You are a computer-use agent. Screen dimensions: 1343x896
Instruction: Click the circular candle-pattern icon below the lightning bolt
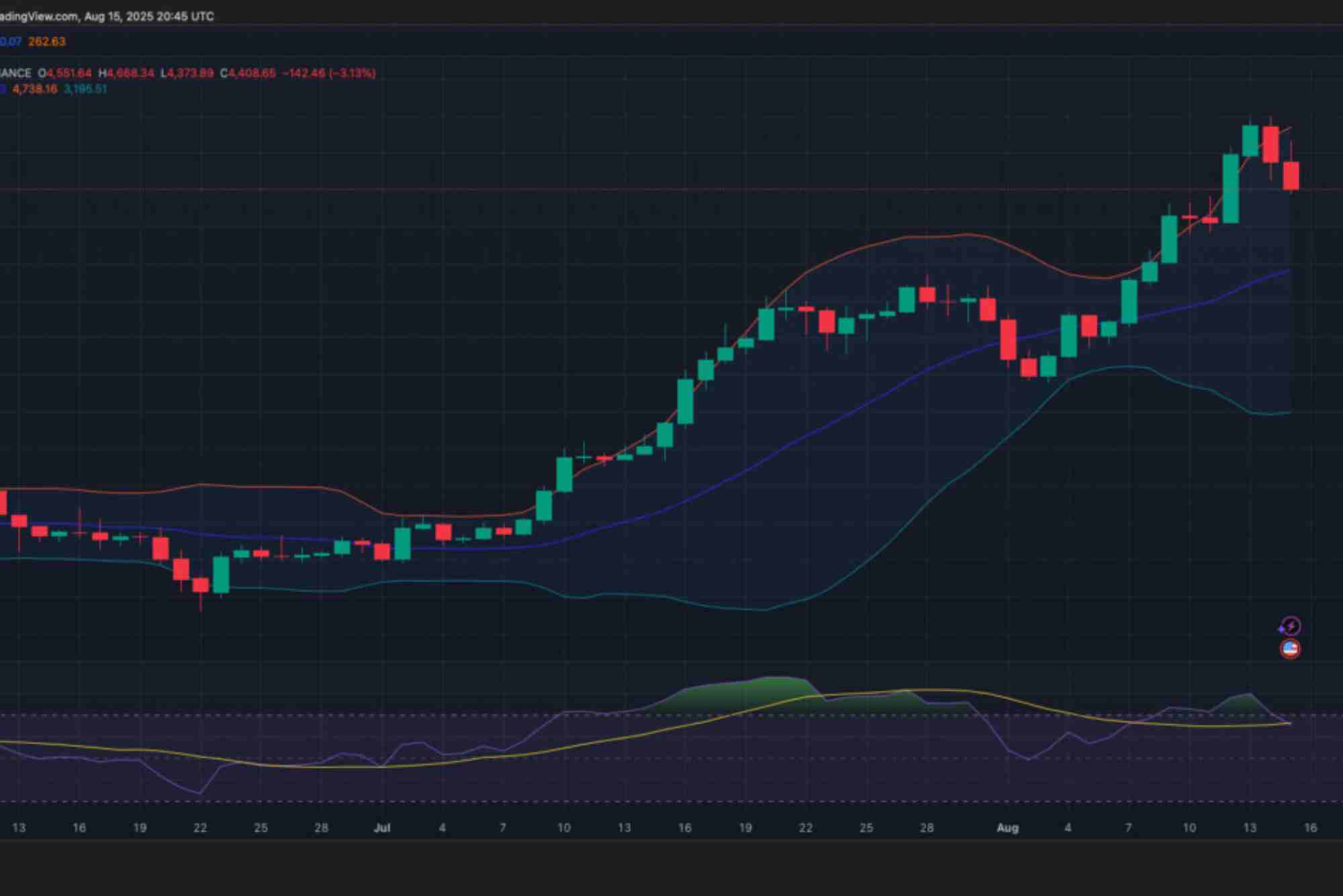[x=1289, y=647]
